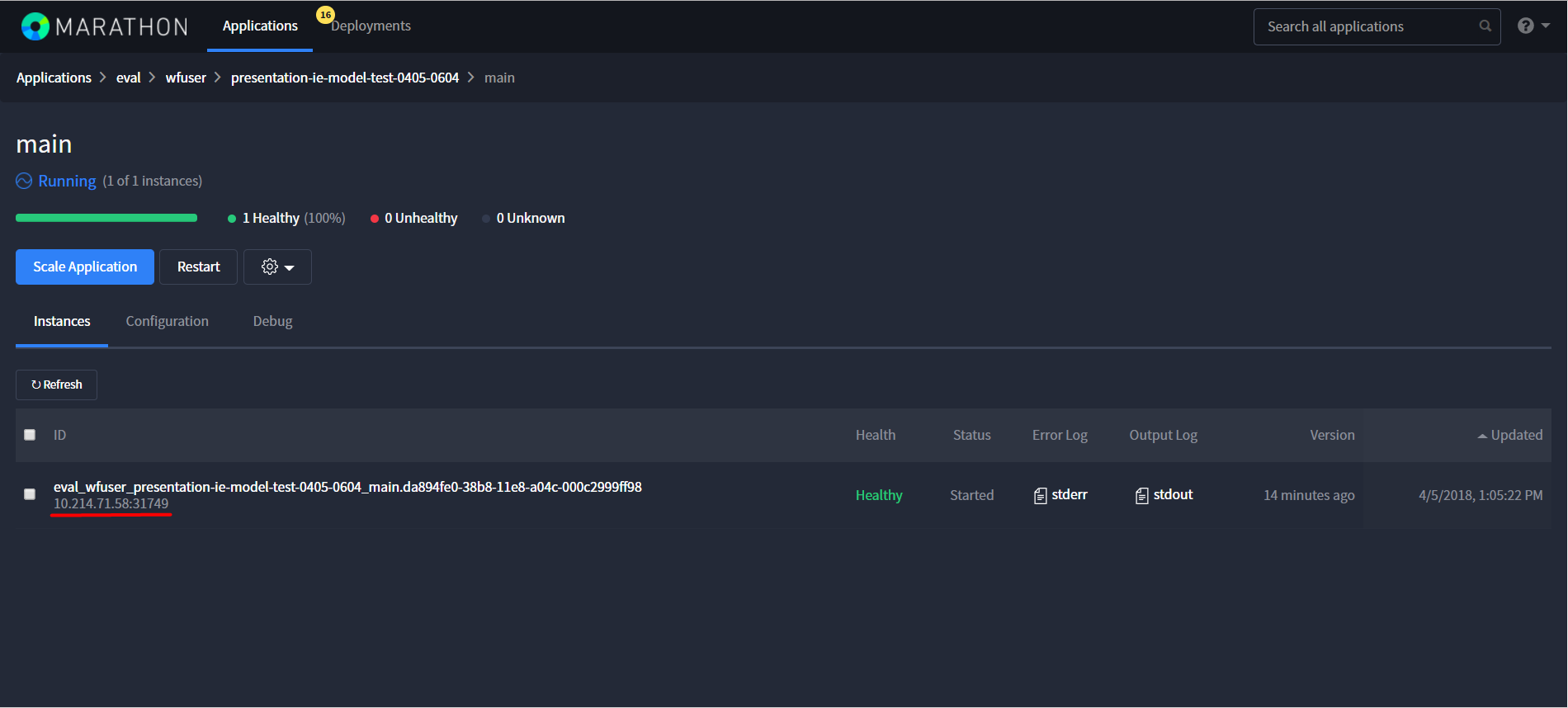Screen dimensions: 1568x708
Task: Check the eval_wfuser instance row checkbox
Action: coord(30,494)
